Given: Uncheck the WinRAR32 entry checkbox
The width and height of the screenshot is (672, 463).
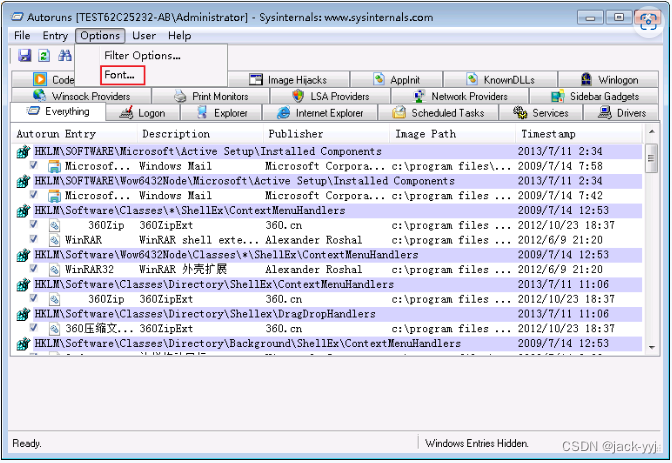Looking at the screenshot, I should [x=34, y=268].
